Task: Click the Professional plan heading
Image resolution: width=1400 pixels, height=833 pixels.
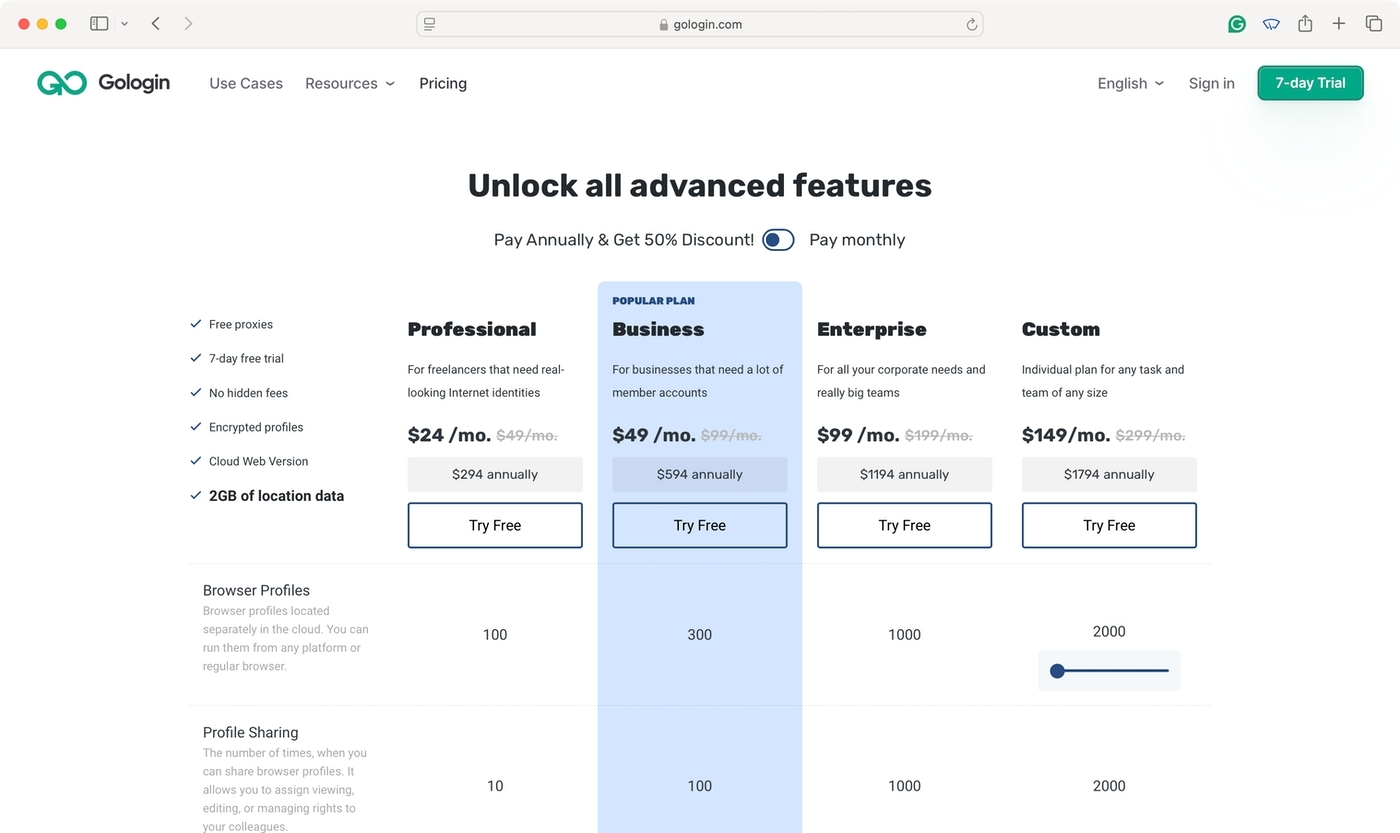Action: (x=472, y=329)
